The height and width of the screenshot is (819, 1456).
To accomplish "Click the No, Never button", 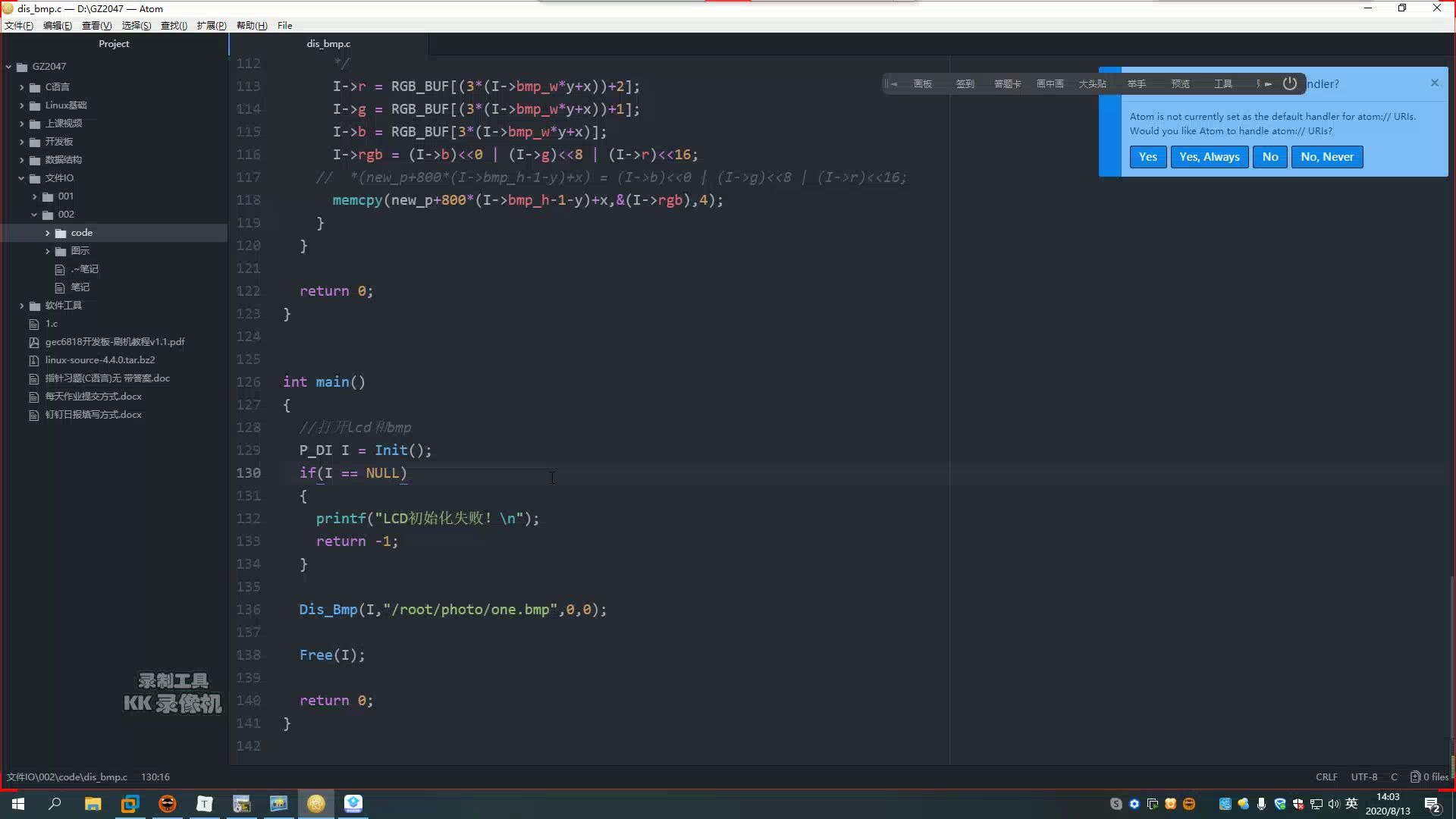I will pos(1326,157).
